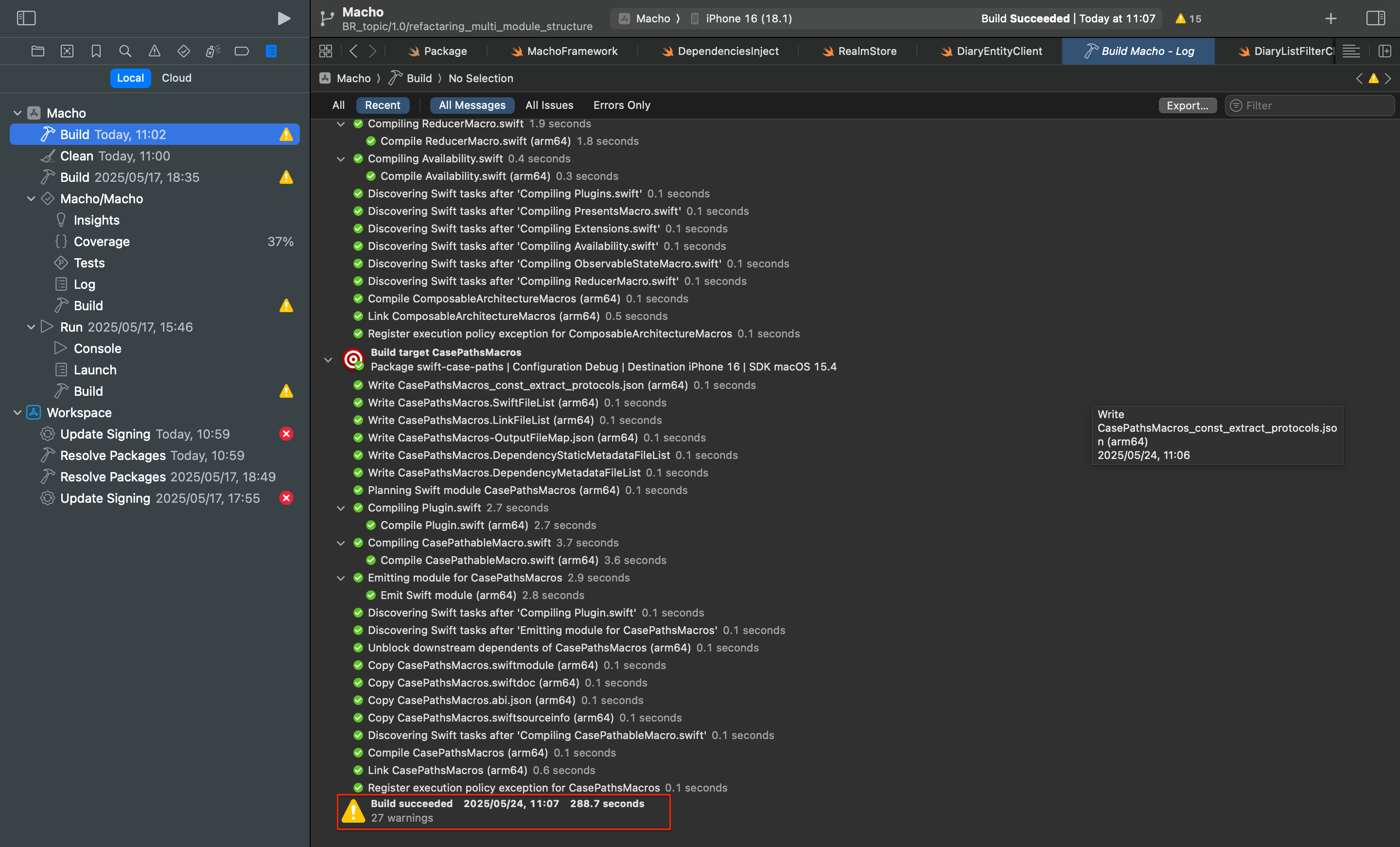Collapse the Macho/Macho tree group
Viewport: 1400px width, 847px height.
coord(31,199)
